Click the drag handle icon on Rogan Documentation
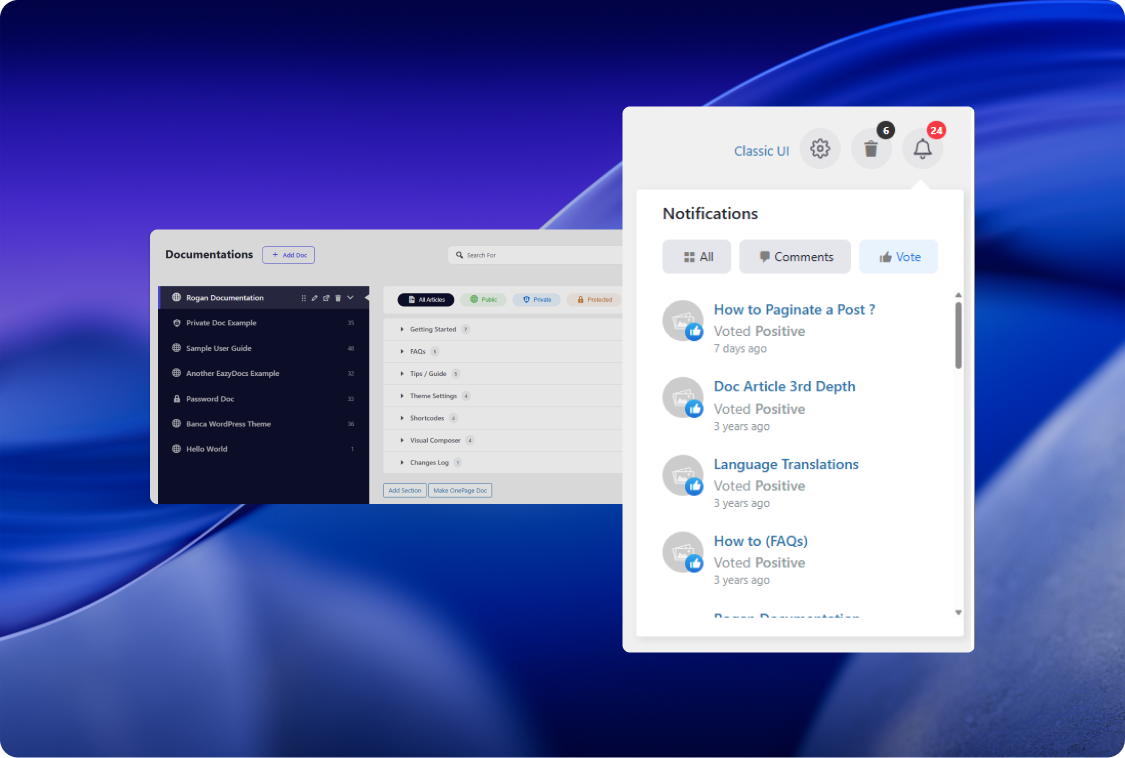The width and height of the screenshot is (1125, 758). pos(303,298)
